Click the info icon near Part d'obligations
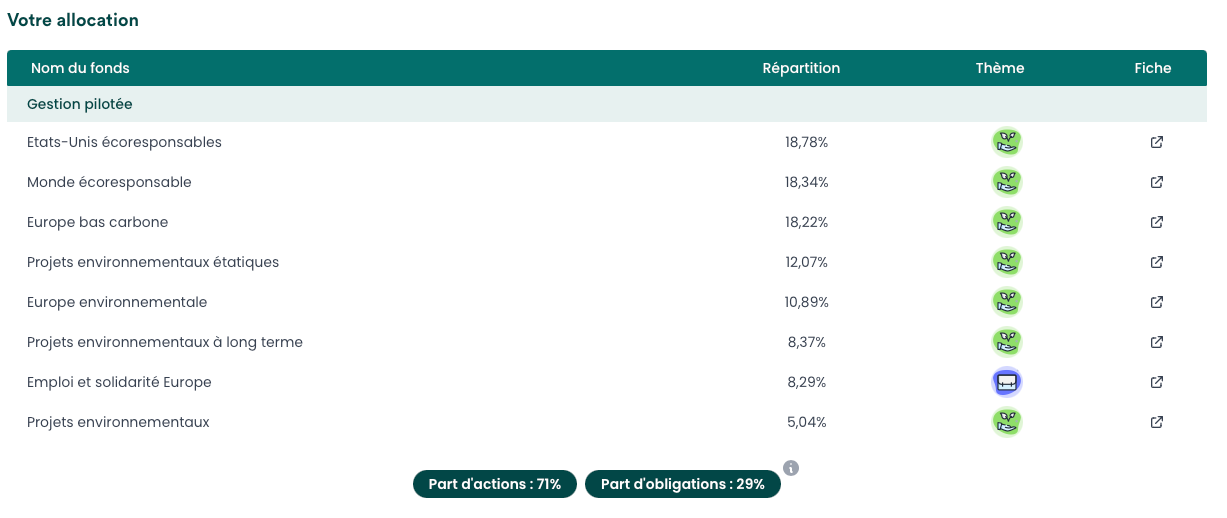 (x=791, y=468)
